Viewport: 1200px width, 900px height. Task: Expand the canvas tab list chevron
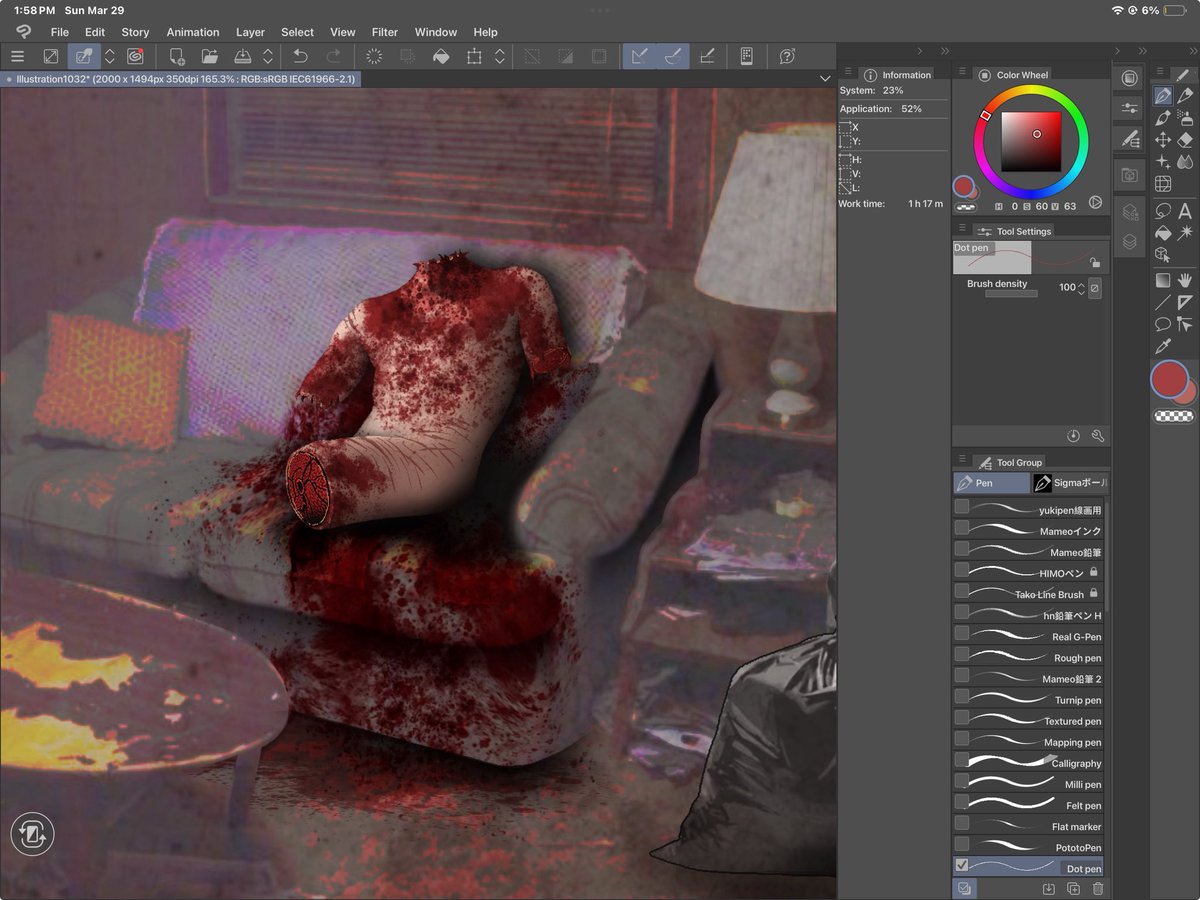pos(825,78)
